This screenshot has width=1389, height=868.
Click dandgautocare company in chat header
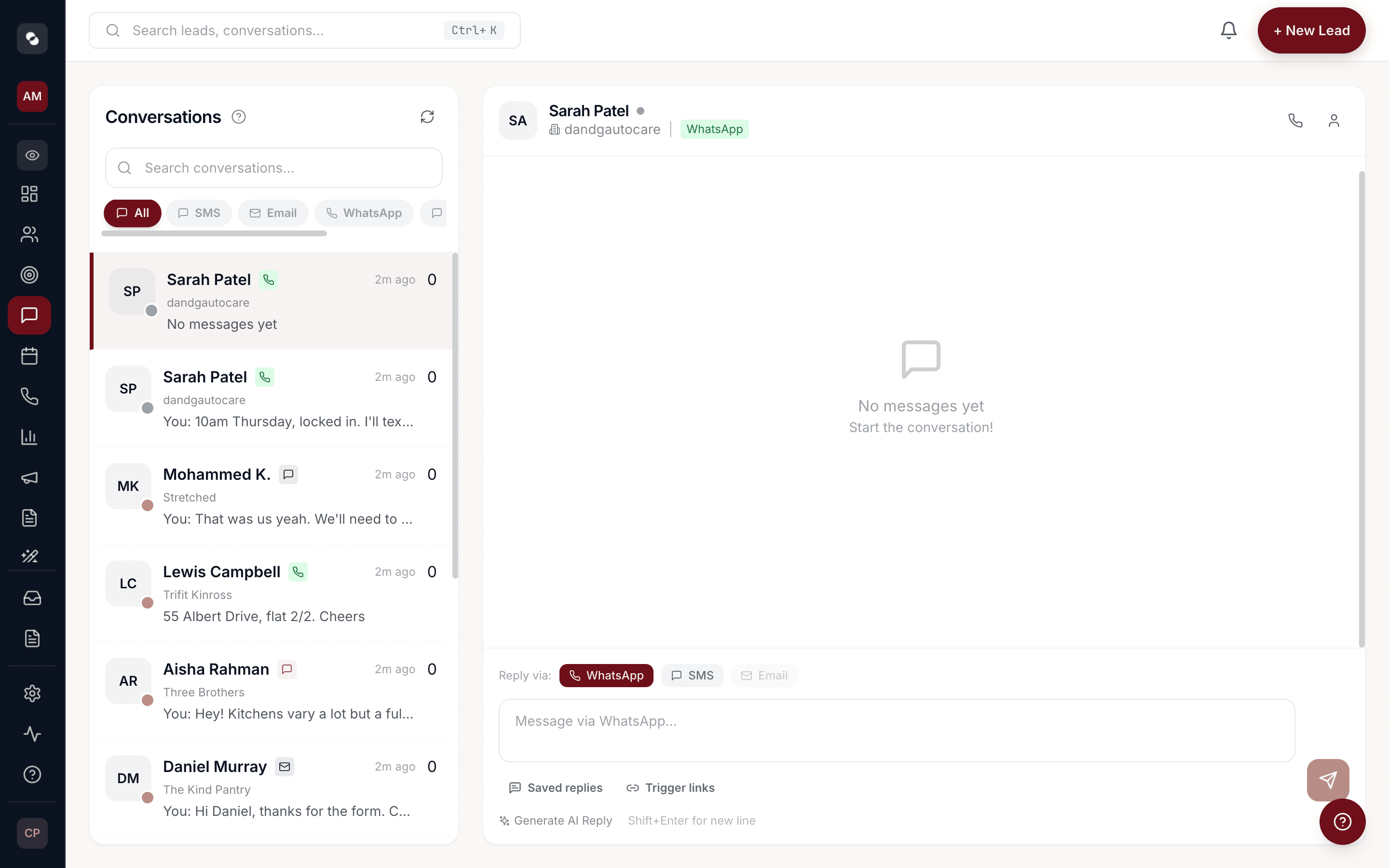click(604, 129)
